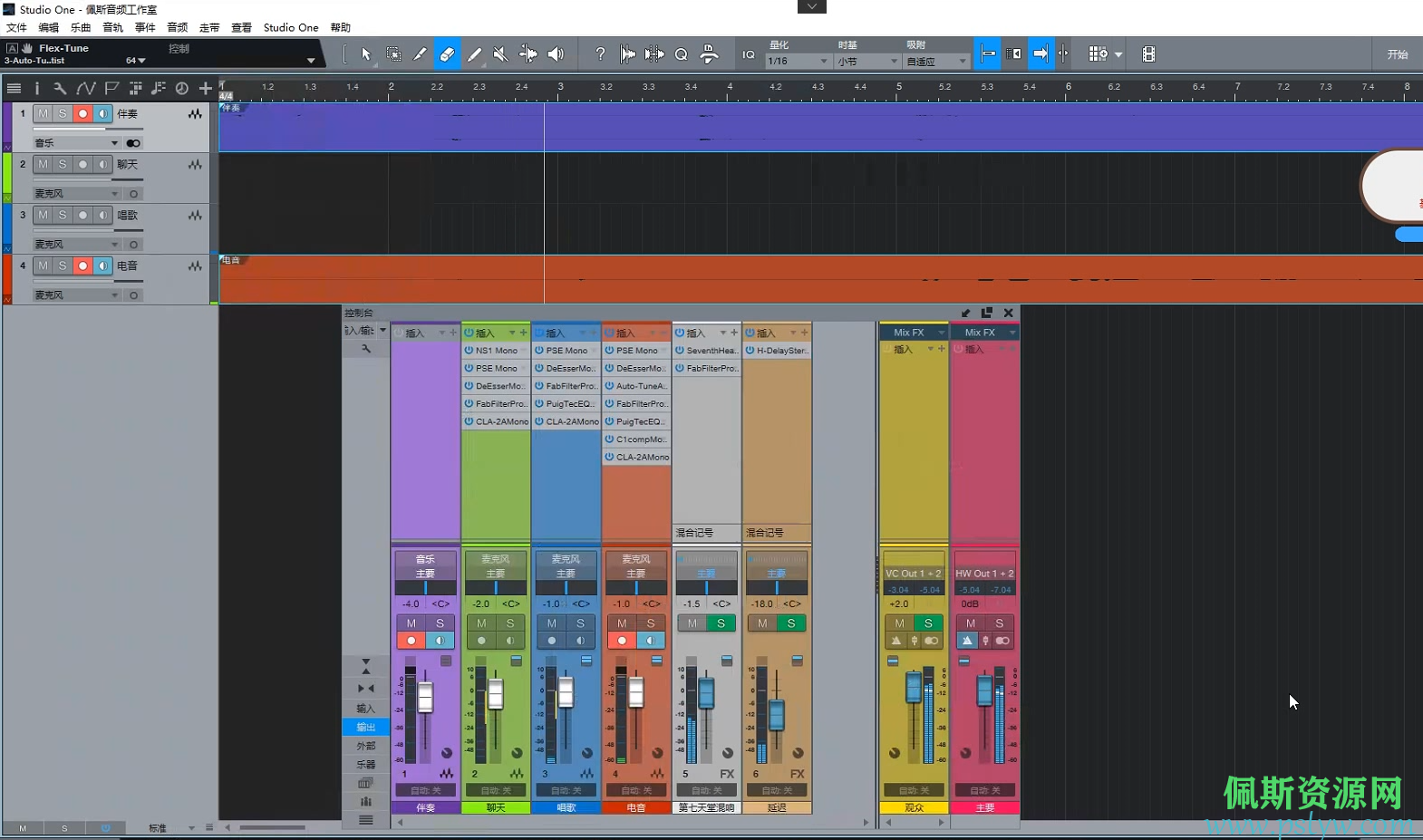Click the 开始 button at top right

click(x=1397, y=54)
